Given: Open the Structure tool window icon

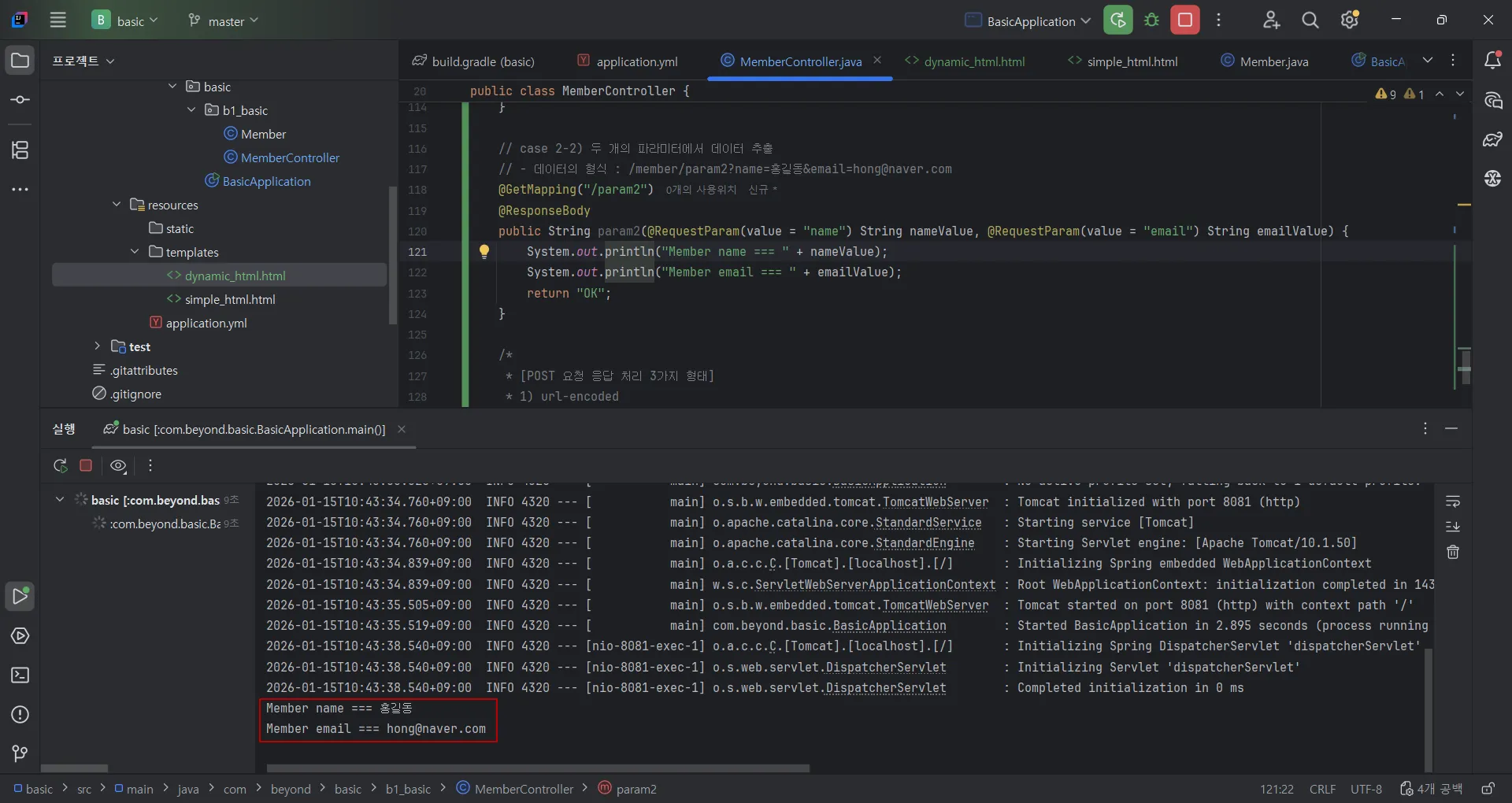Looking at the screenshot, I should coord(20,150).
